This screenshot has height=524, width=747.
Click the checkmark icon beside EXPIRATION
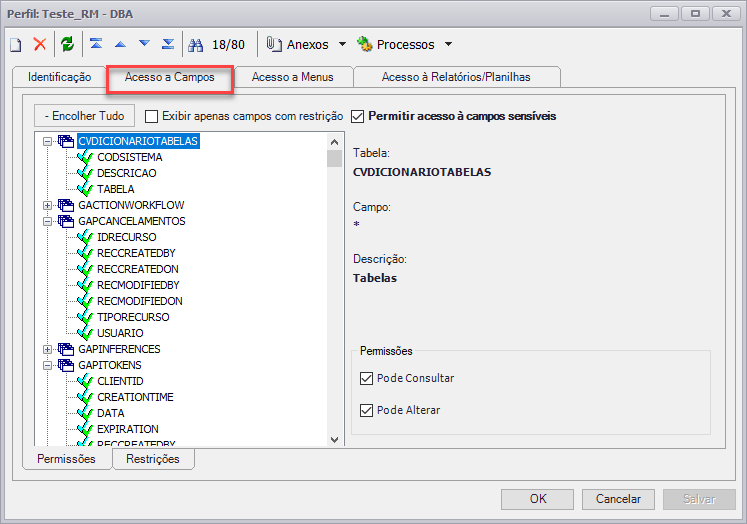85,429
